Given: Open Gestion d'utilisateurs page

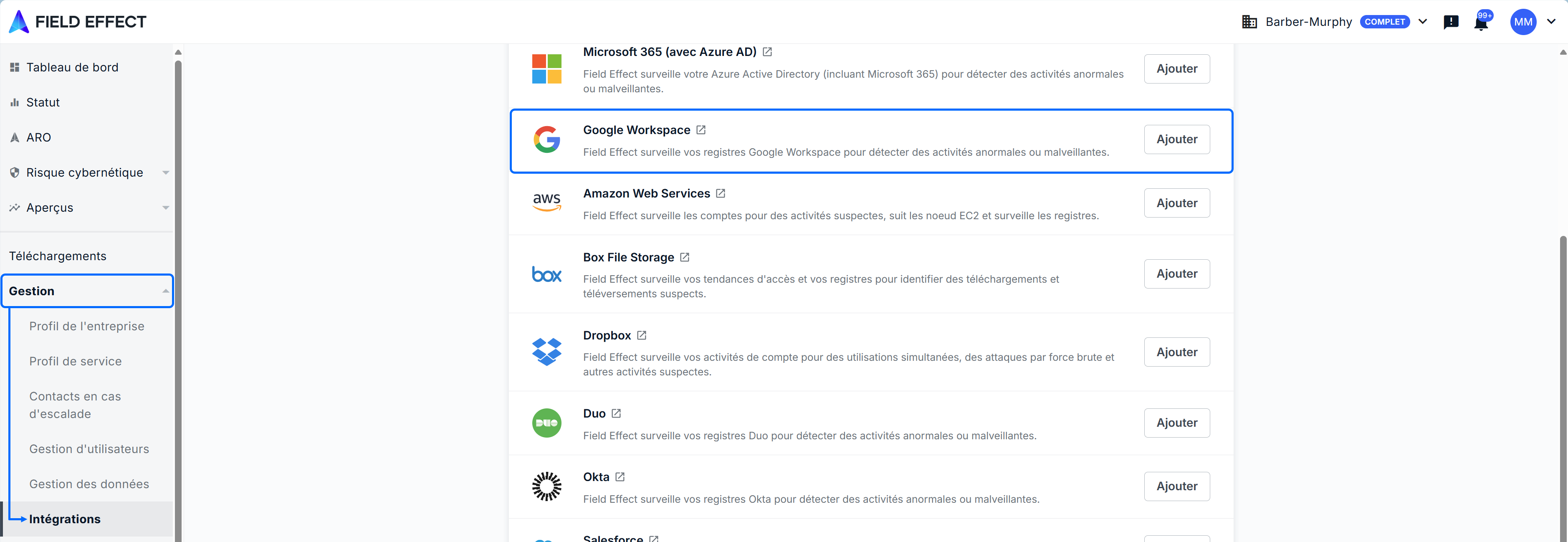Looking at the screenshot, I should coord(89,449).
